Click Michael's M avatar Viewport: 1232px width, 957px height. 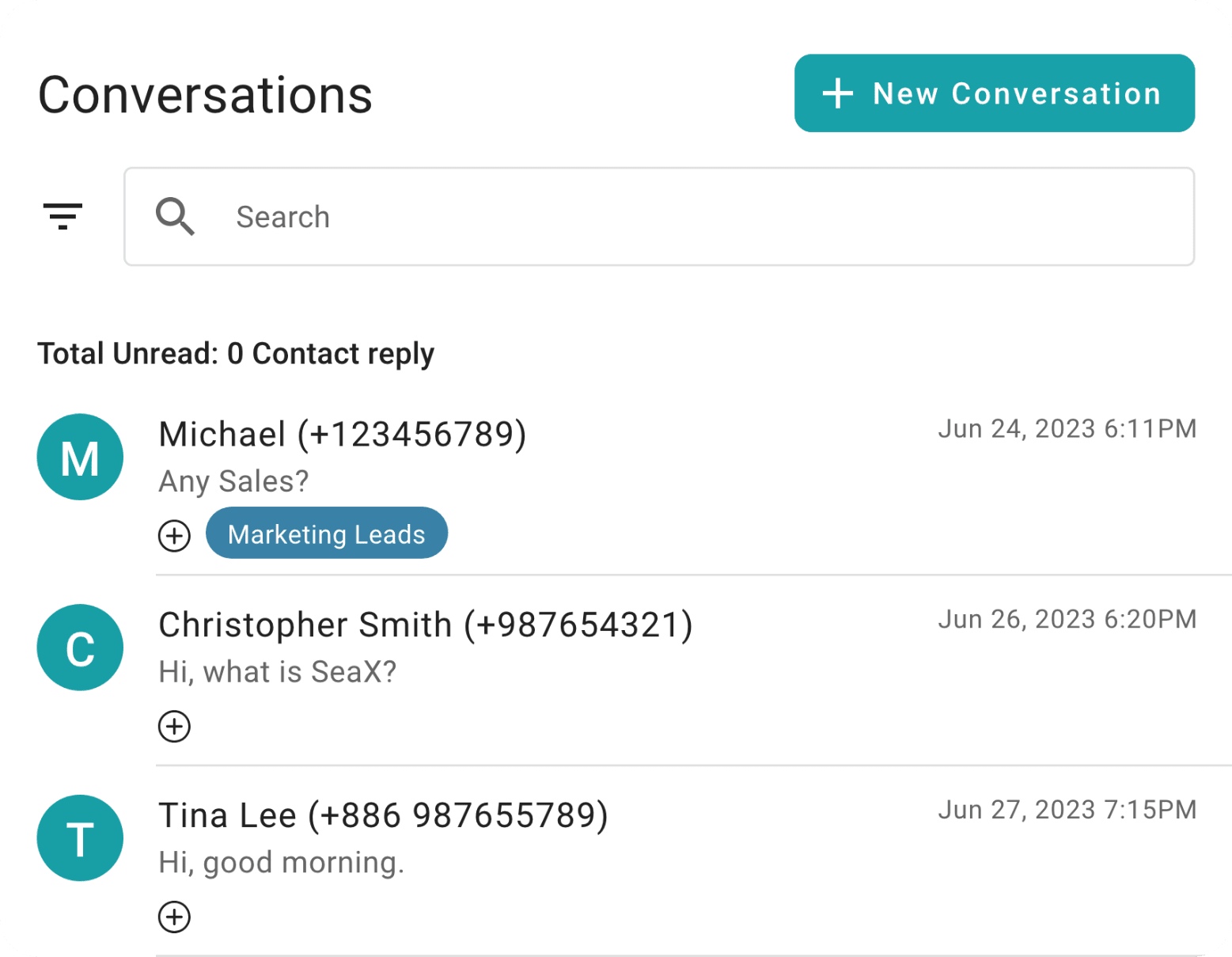pos(80,457)
